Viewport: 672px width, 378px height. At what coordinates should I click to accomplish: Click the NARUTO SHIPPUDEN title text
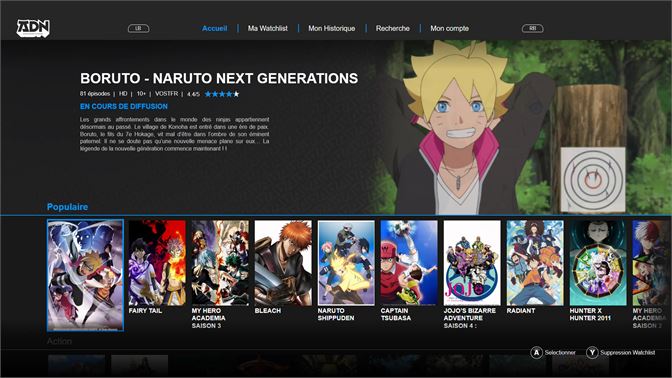pyautogui.click(x=336, y=315)
